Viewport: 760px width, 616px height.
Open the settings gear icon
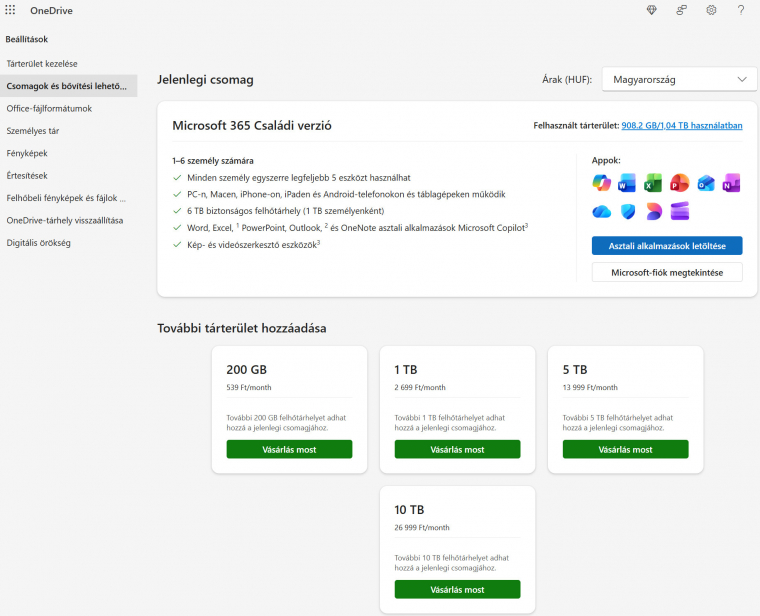pos(711,10)
